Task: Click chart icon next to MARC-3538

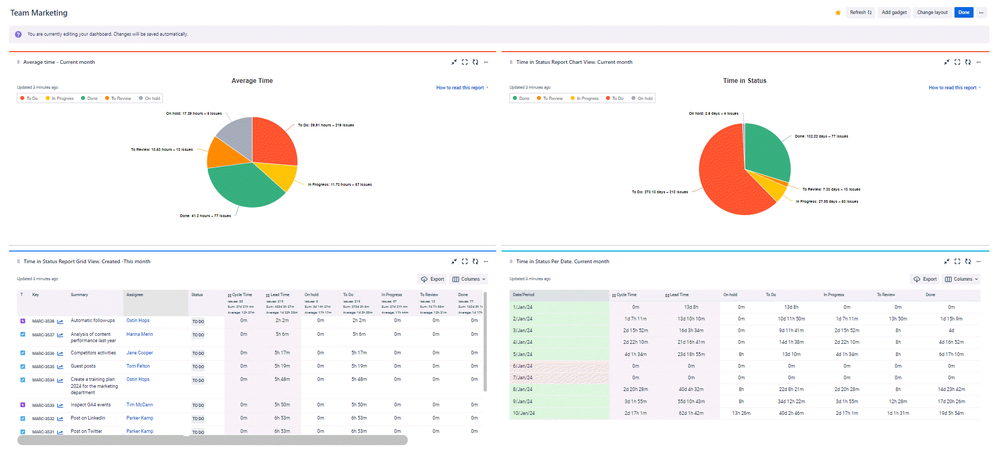Action: click(61, 321)
